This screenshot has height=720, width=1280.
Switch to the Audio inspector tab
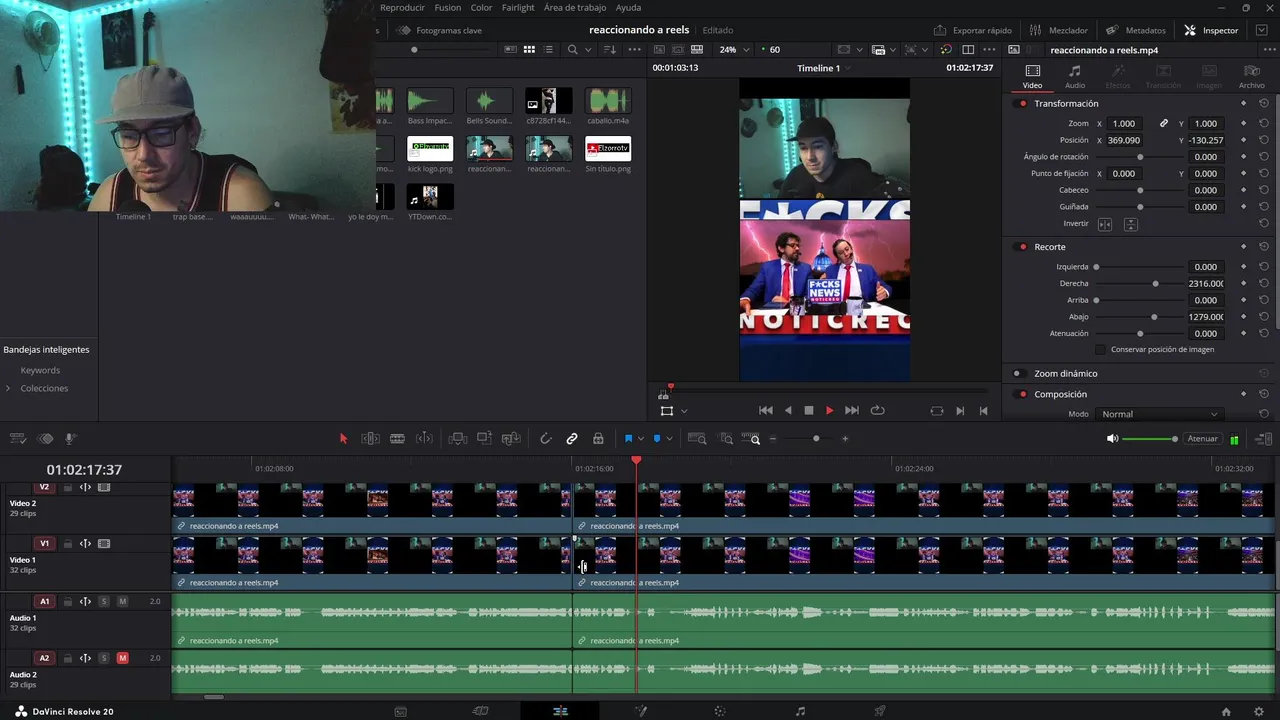coord(1075,77)
